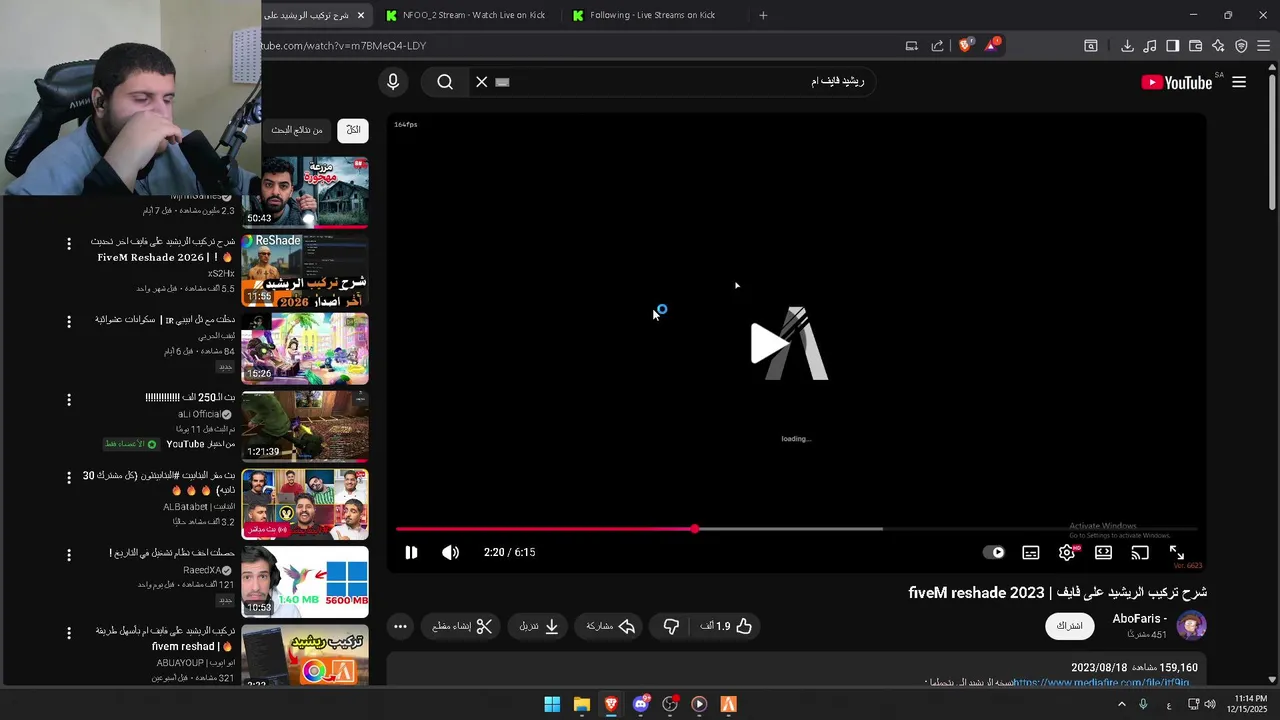This screenshot has height=720, width=1280.
Task: Open File Explorer from taskbar
Action: click(582, 704)
